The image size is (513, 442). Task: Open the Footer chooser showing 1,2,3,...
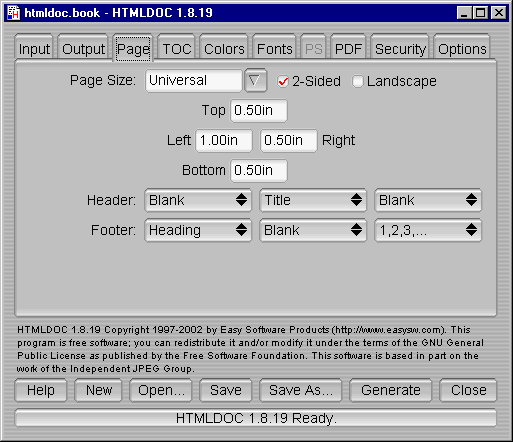click(x=428, y=230)
